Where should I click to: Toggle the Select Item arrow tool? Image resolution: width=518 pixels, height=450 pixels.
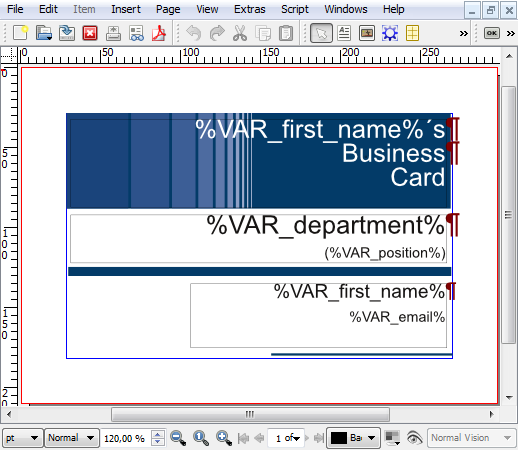pos(321,33)
